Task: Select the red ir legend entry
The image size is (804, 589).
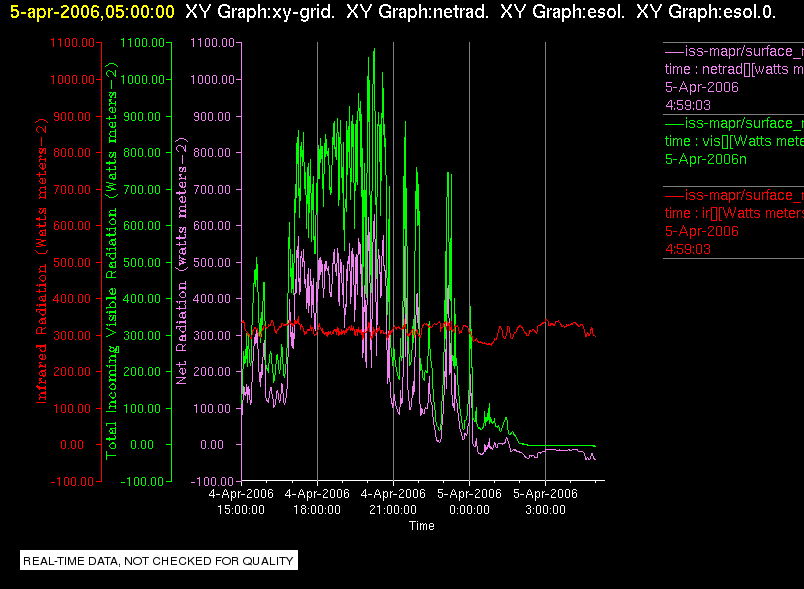Action: click(x=734, y=222)
